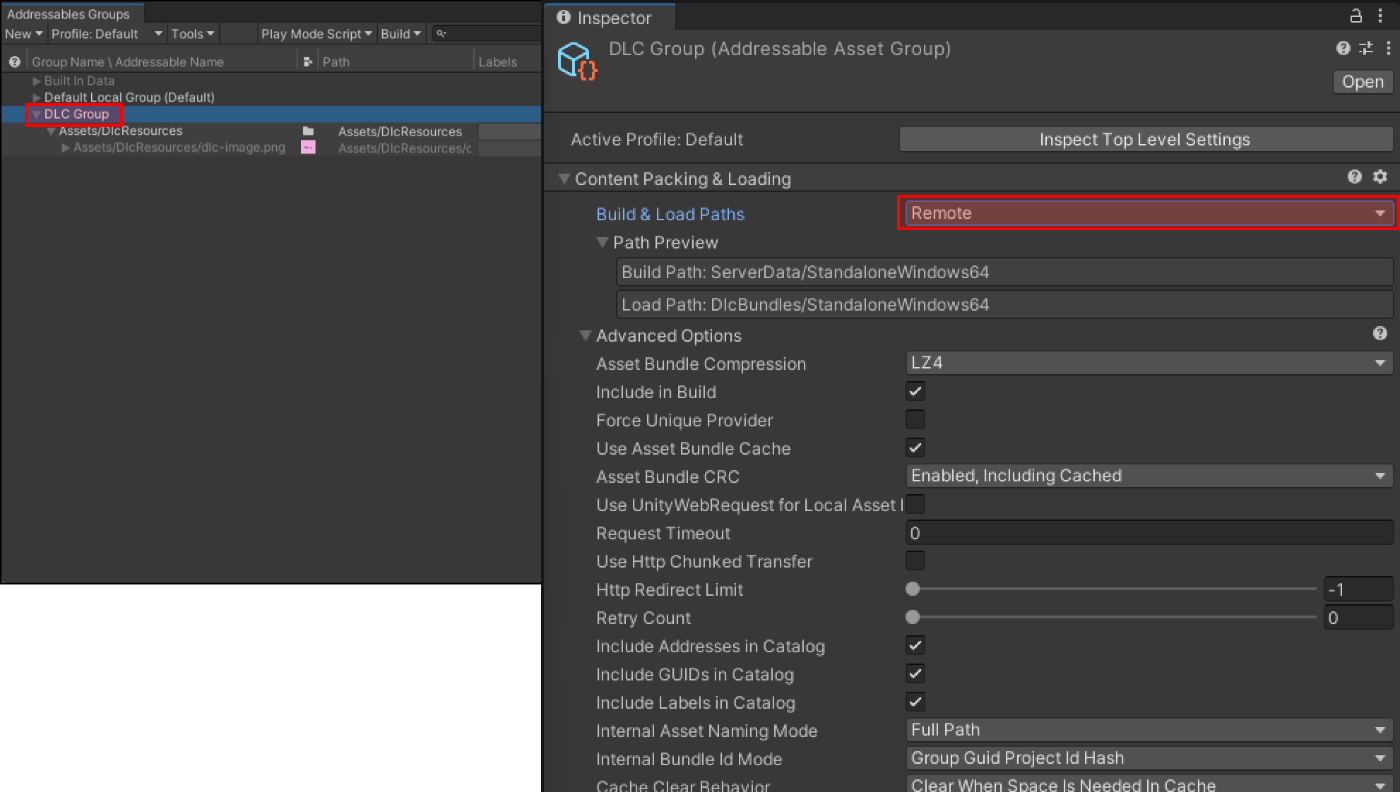This screenshot has width=1400, height=792.
Task: Enable Use Http Chunked Transfer checkbox
Action: coord(915,560)
